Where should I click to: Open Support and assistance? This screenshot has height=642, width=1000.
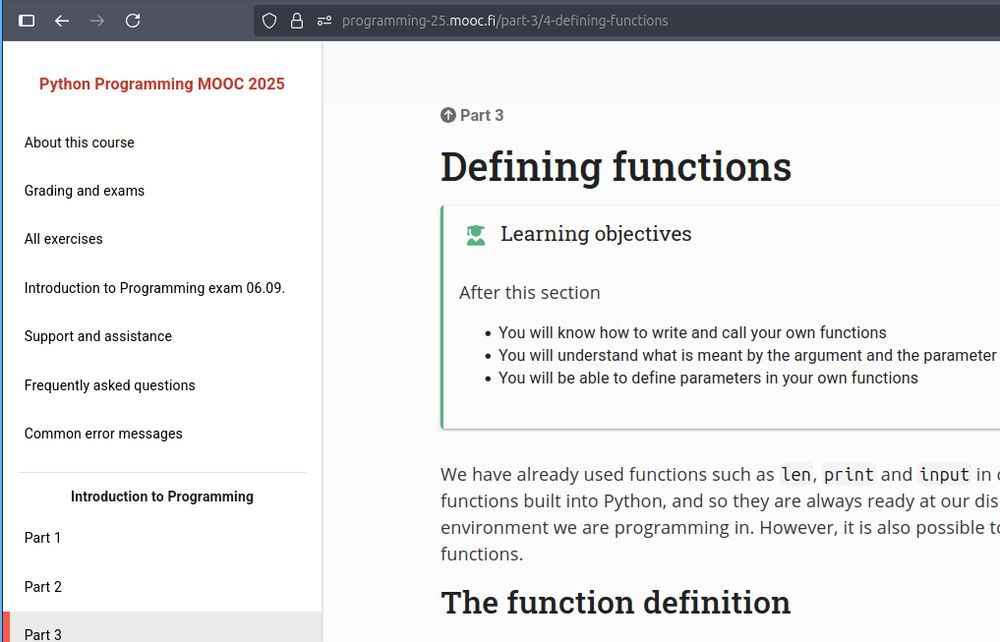point(98,336)
